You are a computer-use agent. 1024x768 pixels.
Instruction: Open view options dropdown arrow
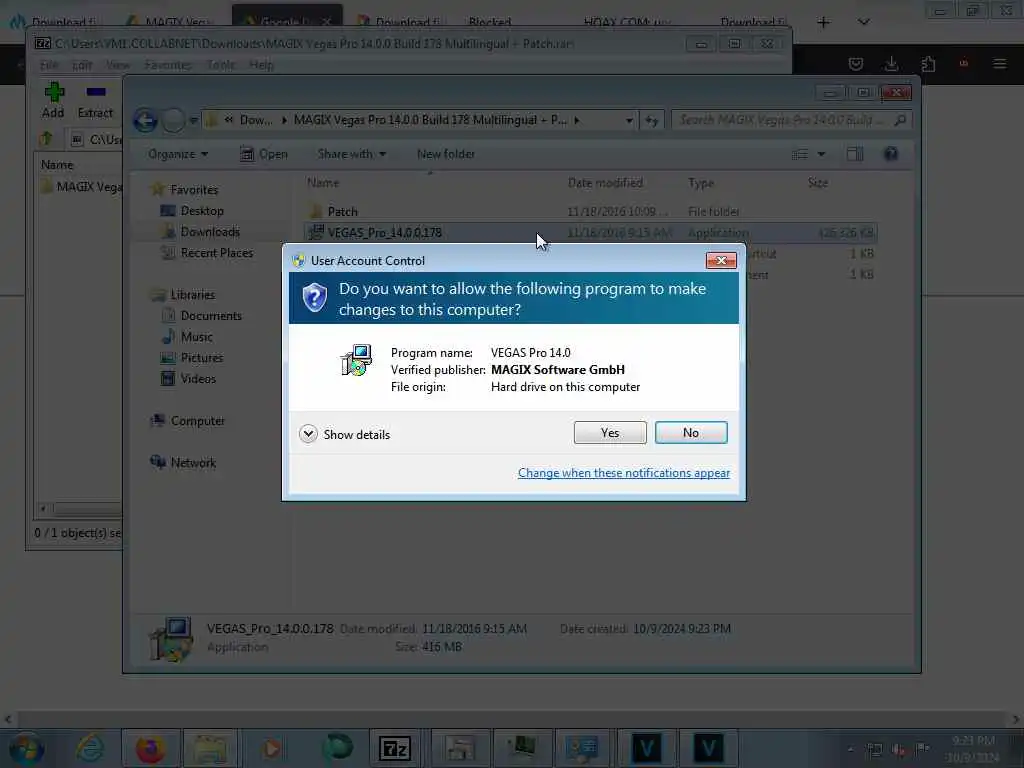coord(822,154)
